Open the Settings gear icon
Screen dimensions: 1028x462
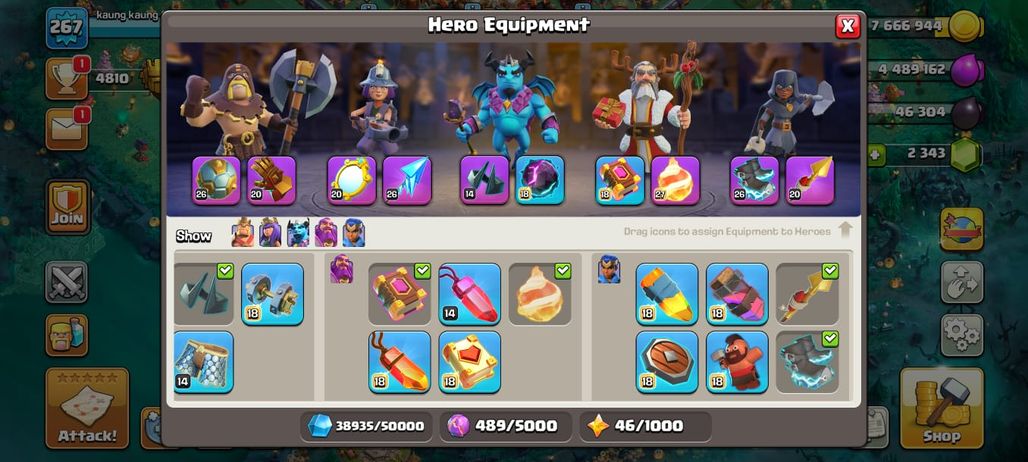[962, 335]
